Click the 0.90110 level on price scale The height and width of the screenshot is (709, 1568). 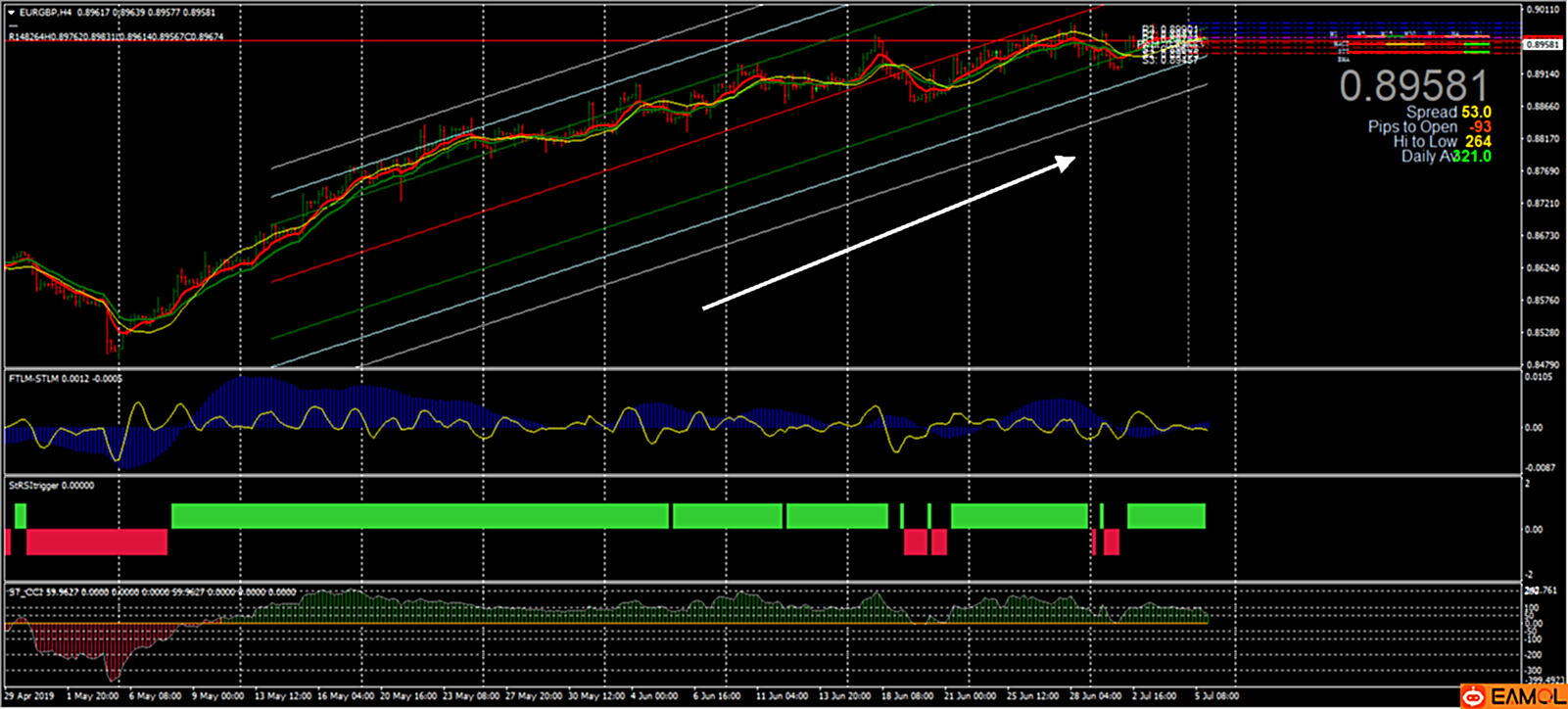tap(1544, 10)
